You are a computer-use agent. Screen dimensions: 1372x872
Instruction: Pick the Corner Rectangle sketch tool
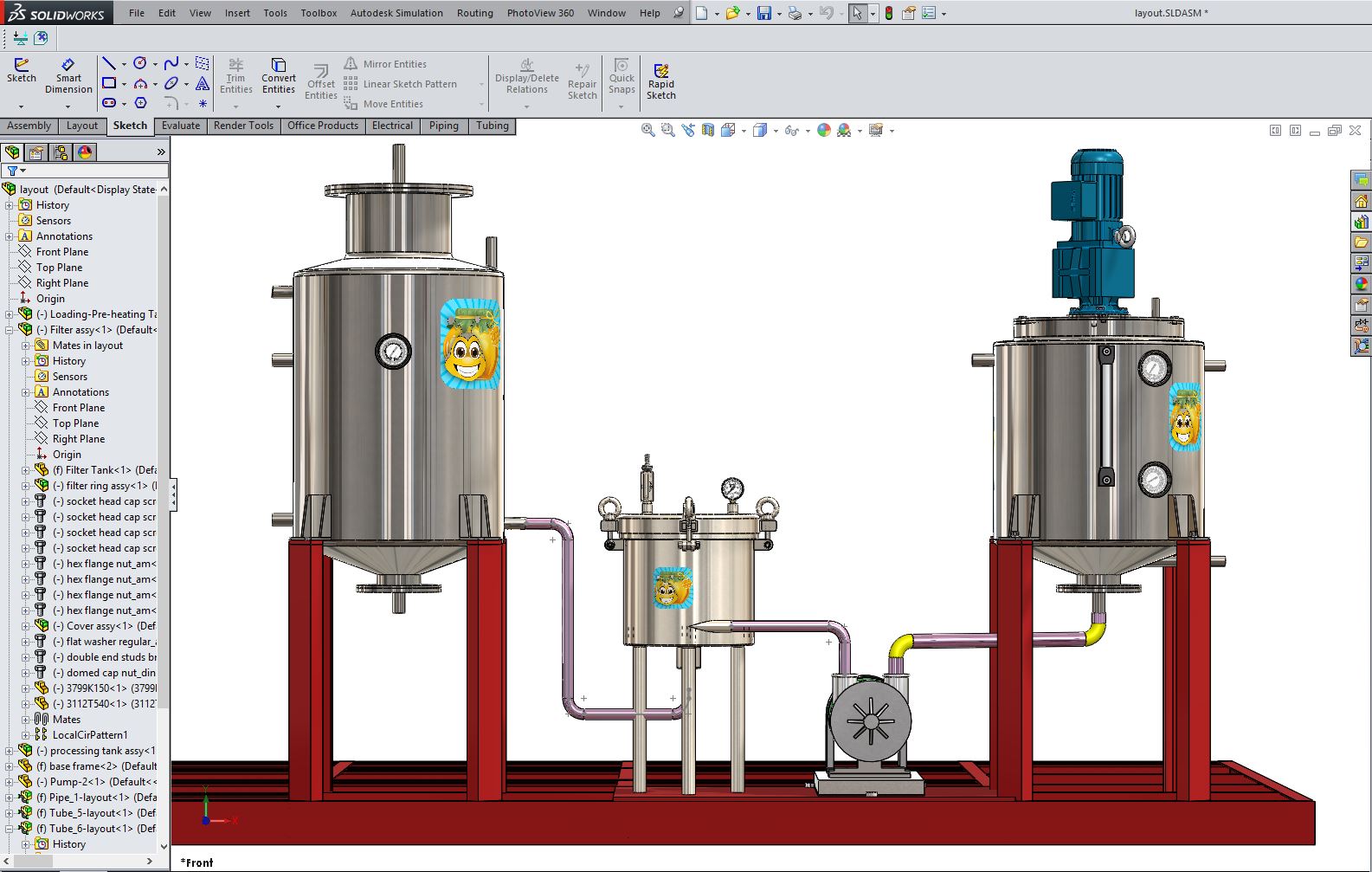(109, 83)
